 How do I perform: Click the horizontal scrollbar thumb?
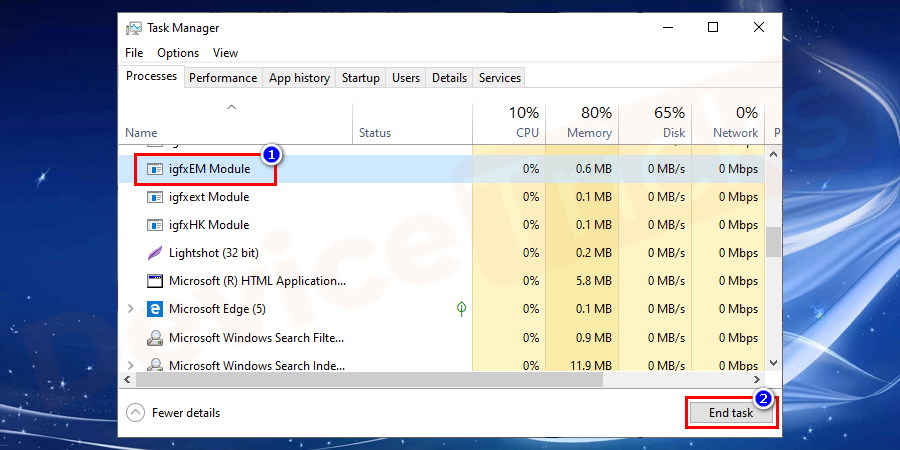pos(370,379)
